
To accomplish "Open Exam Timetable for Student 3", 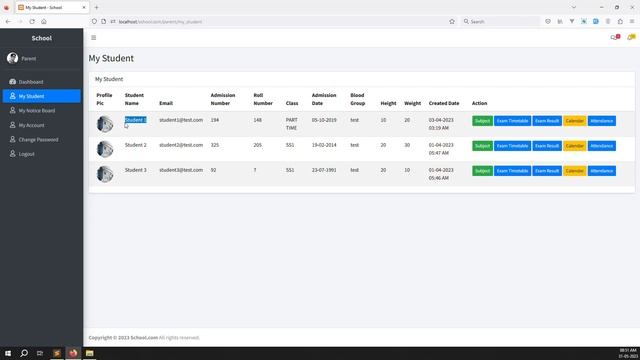I will 512,171.
